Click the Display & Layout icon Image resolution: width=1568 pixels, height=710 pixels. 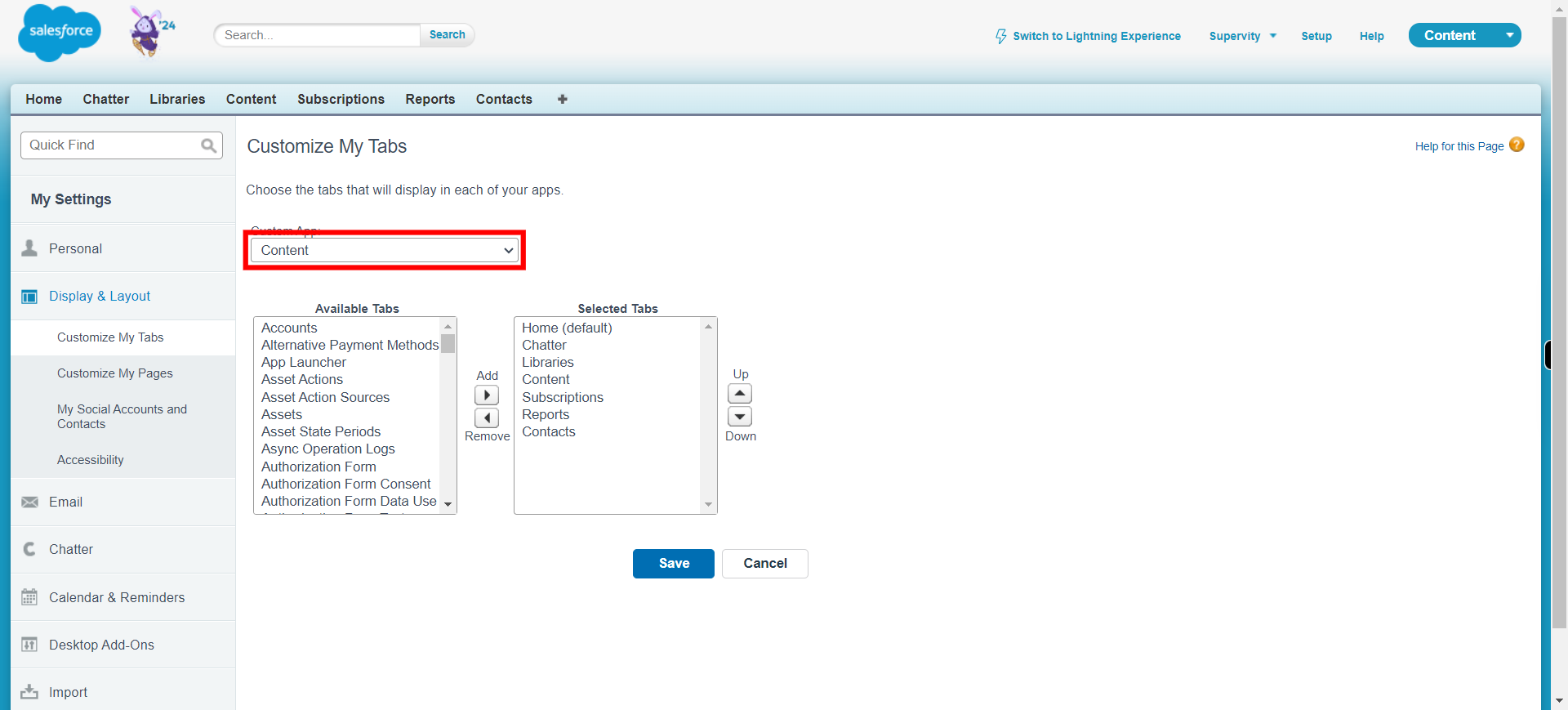[x=29, y=297]
